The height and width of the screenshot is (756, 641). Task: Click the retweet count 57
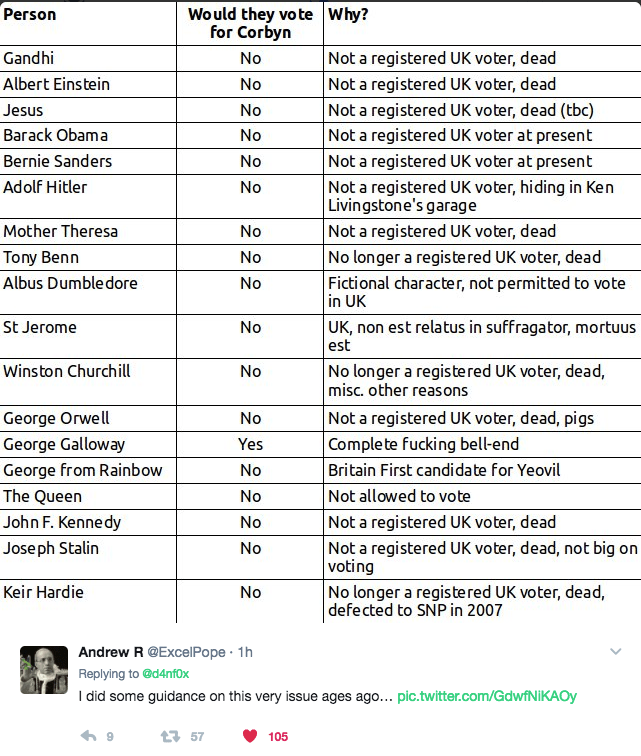pos(197,736)
